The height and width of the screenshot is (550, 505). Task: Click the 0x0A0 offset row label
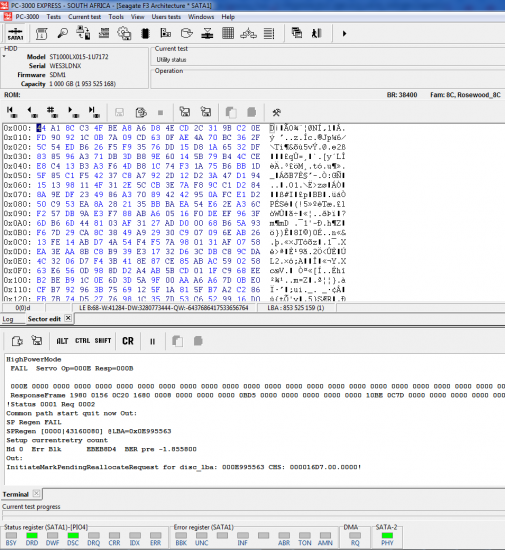tap(17, 223)
